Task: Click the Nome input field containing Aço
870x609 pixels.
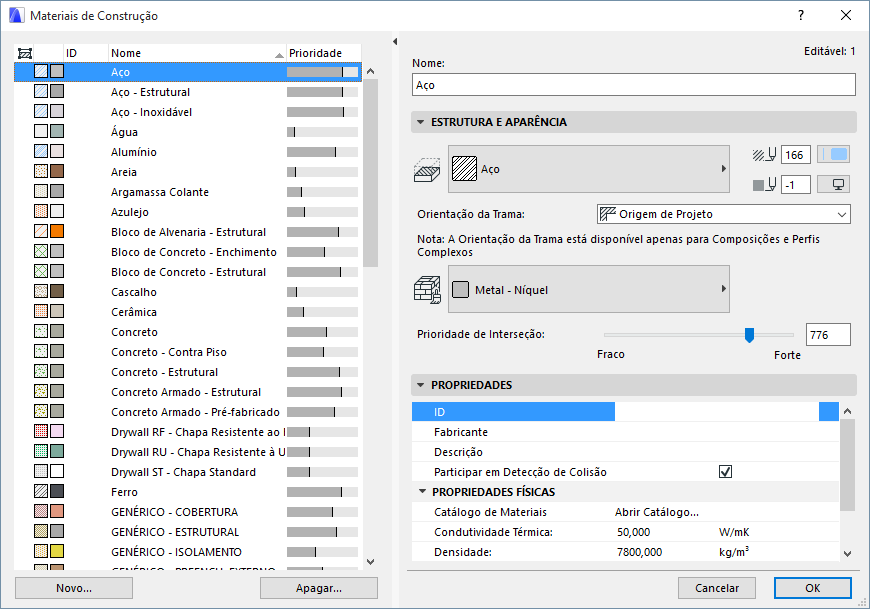Action: click(634, 85)
